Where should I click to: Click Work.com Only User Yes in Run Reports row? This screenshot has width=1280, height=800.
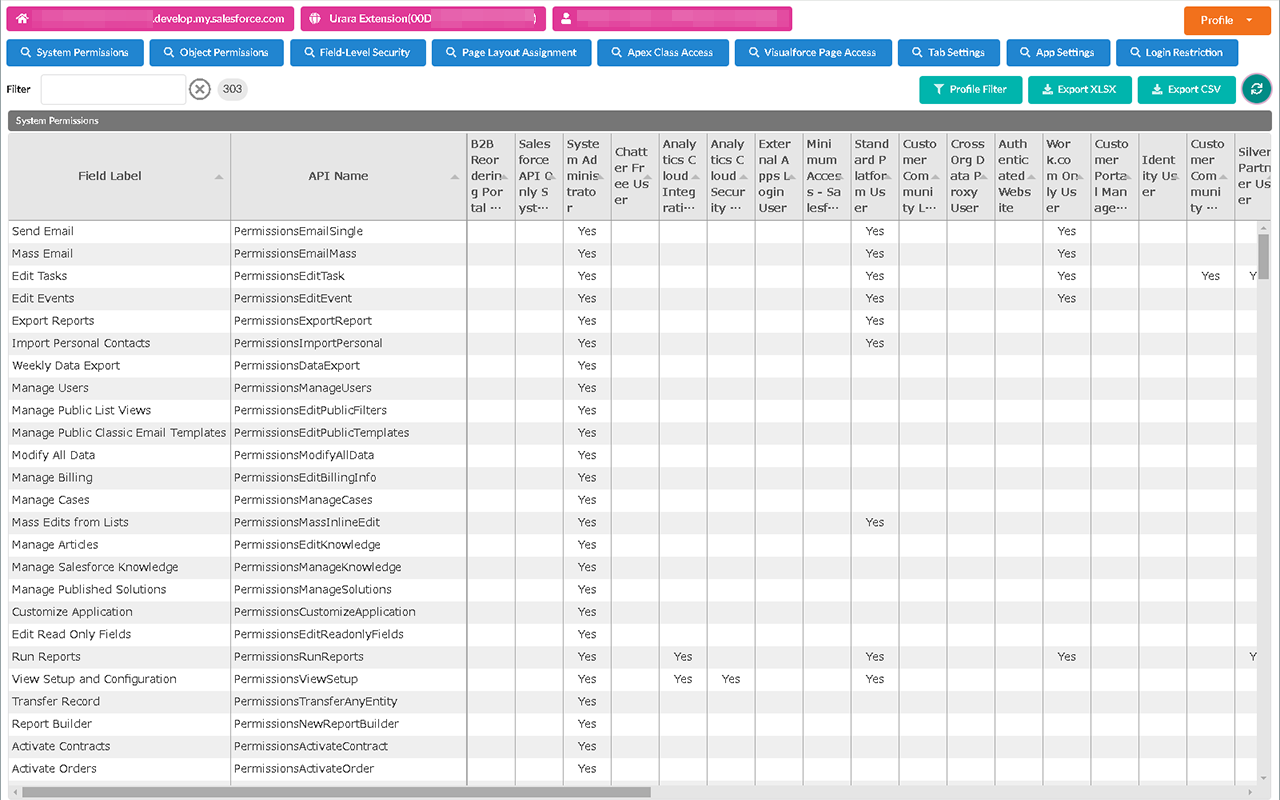coord(1067,657)
